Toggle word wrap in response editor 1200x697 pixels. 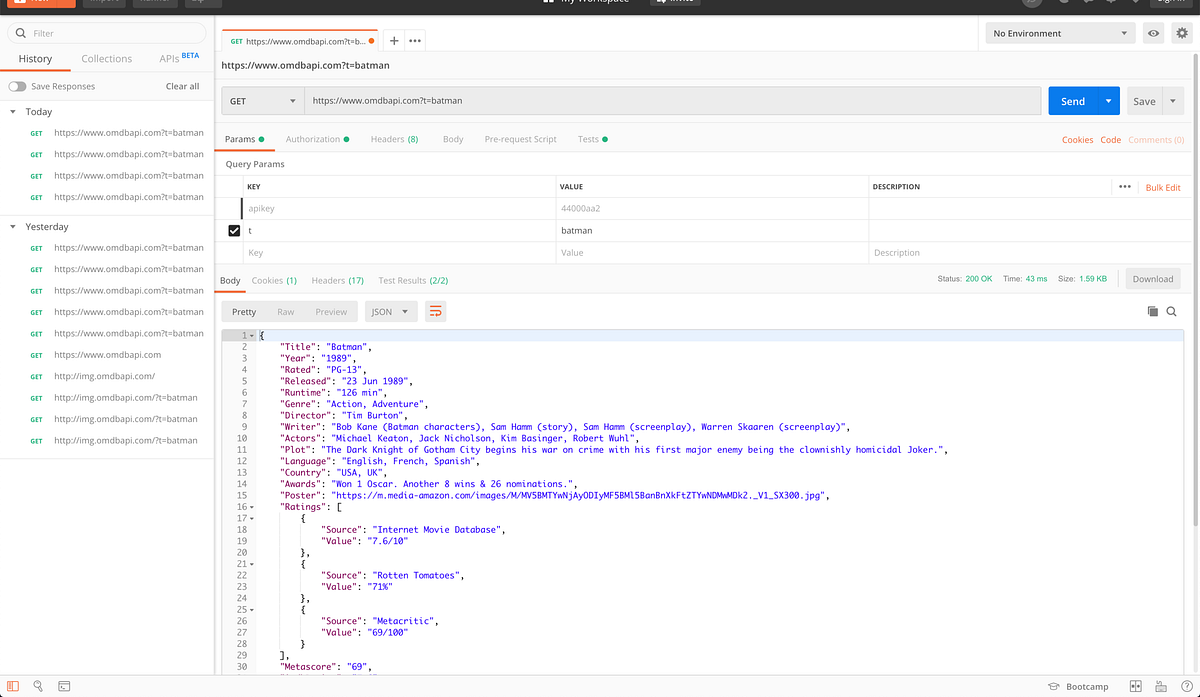(435, 311)
